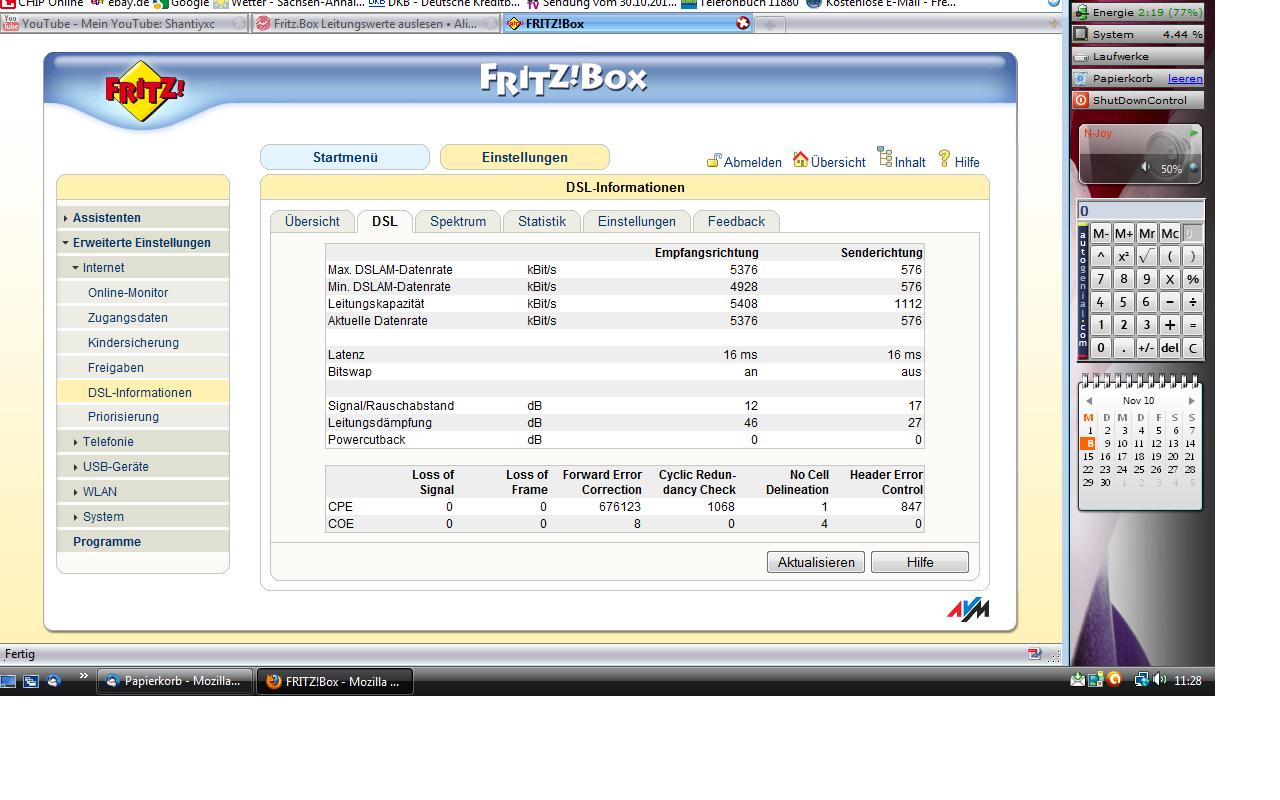Switch to the Spektrum tab
This screenshot has height=800, width=1280.
[458, 222]
